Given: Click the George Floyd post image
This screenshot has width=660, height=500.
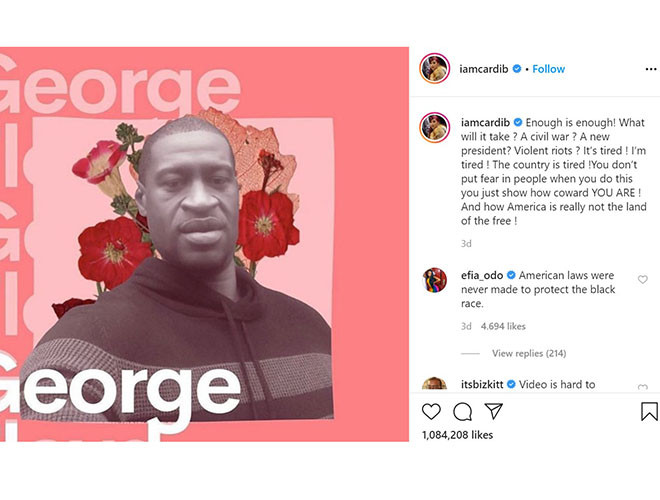Looking at the screenshot, I should (204, 244).
